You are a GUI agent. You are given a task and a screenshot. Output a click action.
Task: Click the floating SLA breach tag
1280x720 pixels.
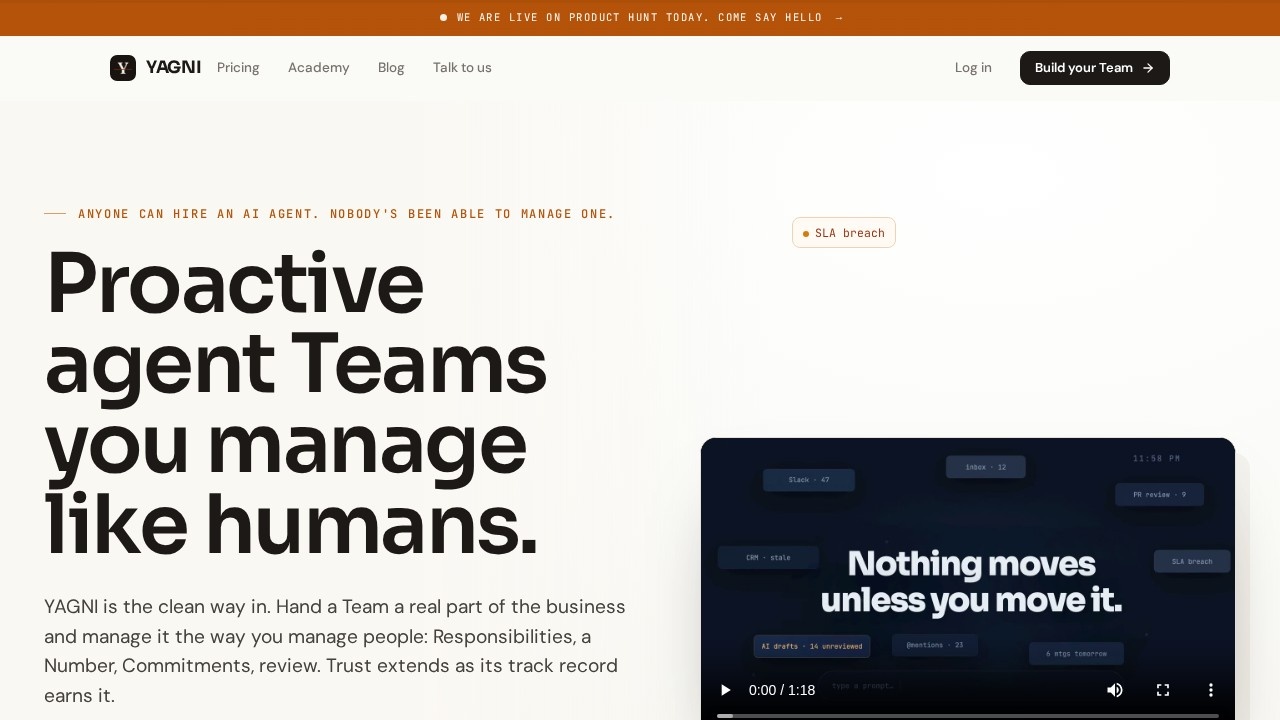pos(844,233)
